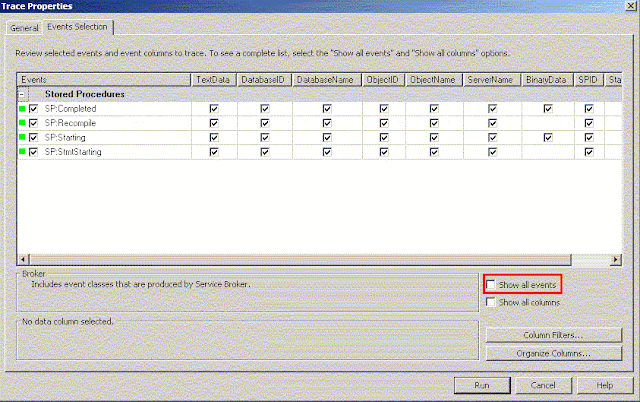Click the DatabaseID column header

264,80
